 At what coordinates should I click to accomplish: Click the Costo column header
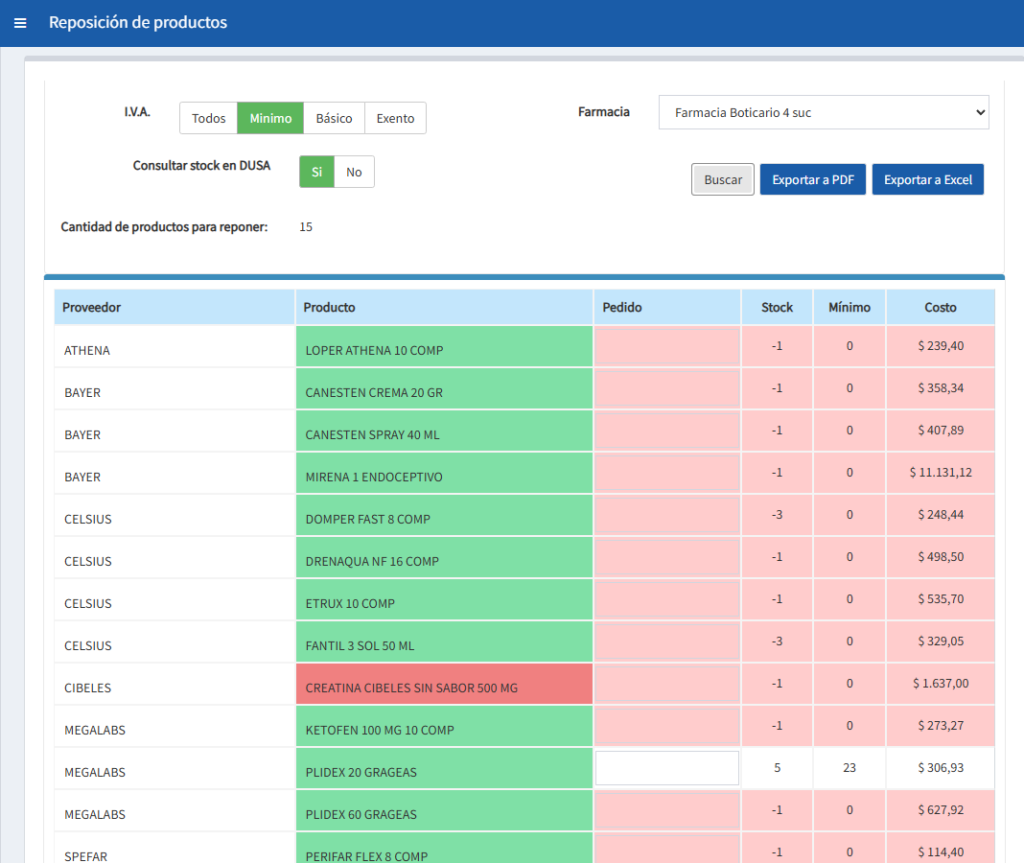point(939,307)
